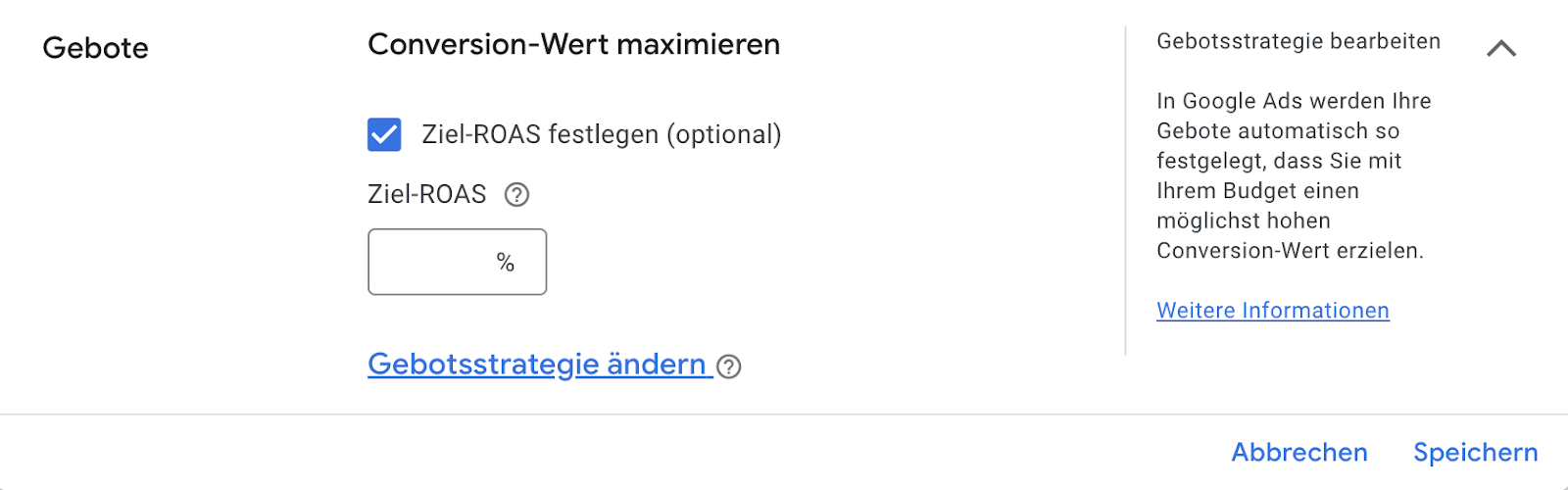Image resolution: width=1568 pixels, height=490 pixels.
Task: Click the % symbol inside the Ziel-ROAS box
Action: [x=506, y=262]
